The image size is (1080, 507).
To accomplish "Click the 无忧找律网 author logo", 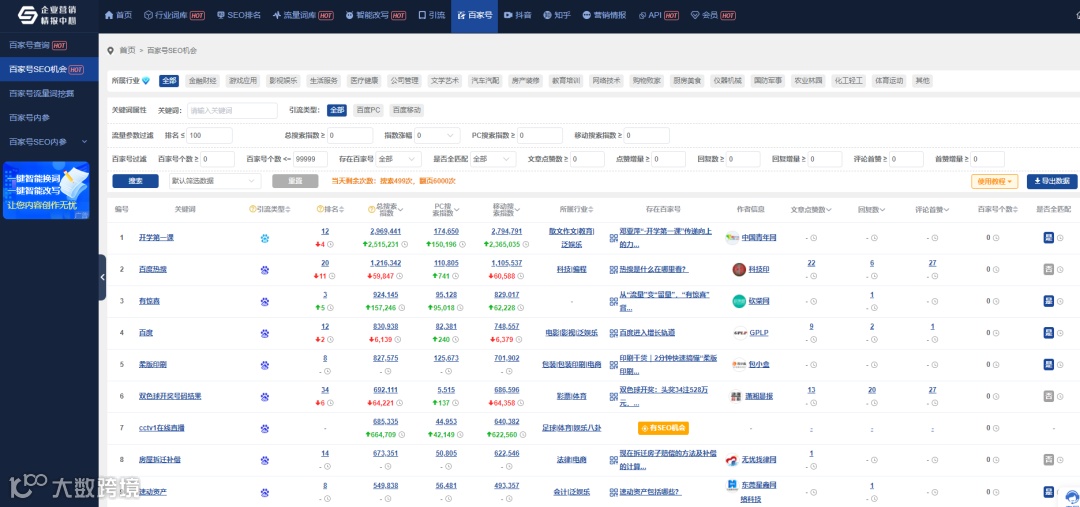I will pos(732,459).
